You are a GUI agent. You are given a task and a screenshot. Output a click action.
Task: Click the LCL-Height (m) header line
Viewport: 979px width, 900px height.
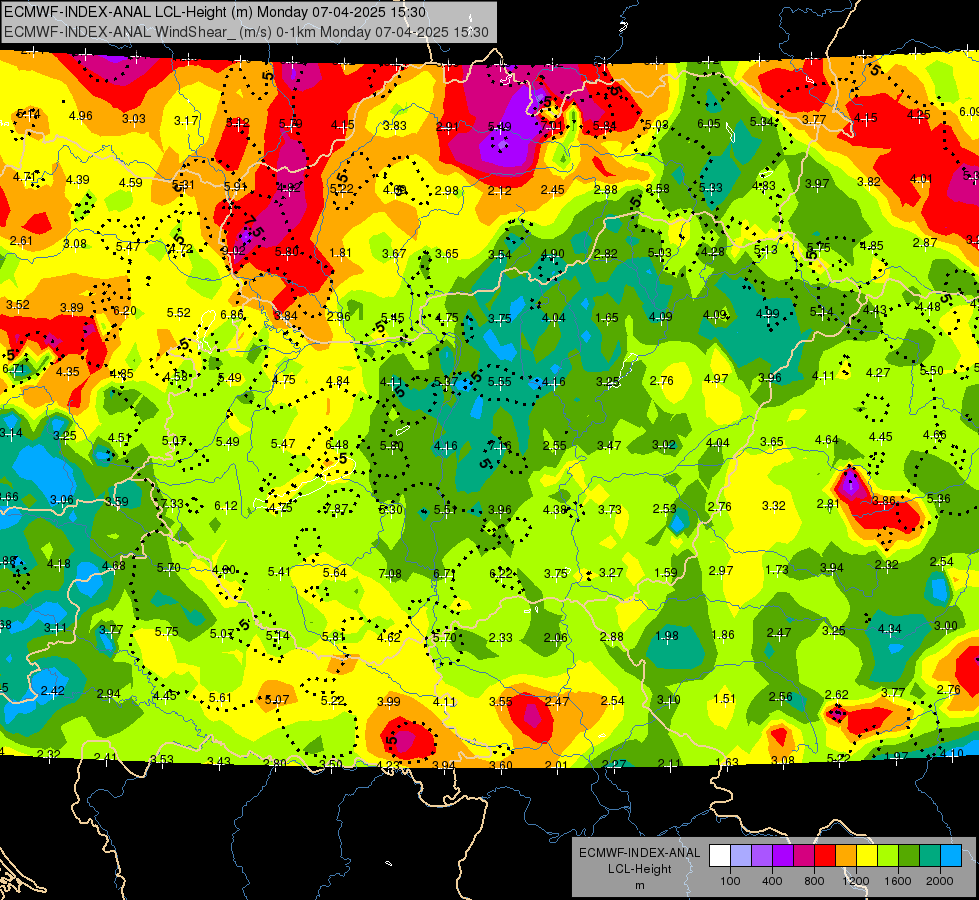pos(215,12)
